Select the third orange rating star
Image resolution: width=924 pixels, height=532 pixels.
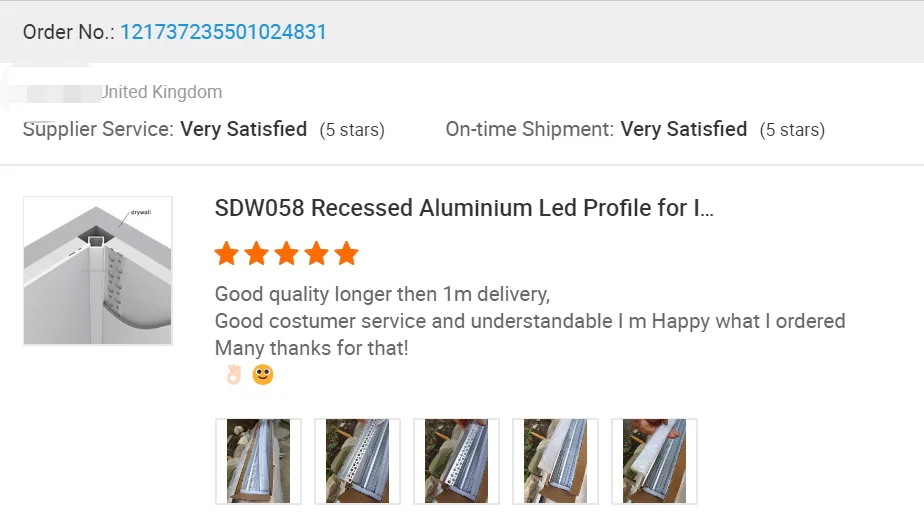[287, 254]
